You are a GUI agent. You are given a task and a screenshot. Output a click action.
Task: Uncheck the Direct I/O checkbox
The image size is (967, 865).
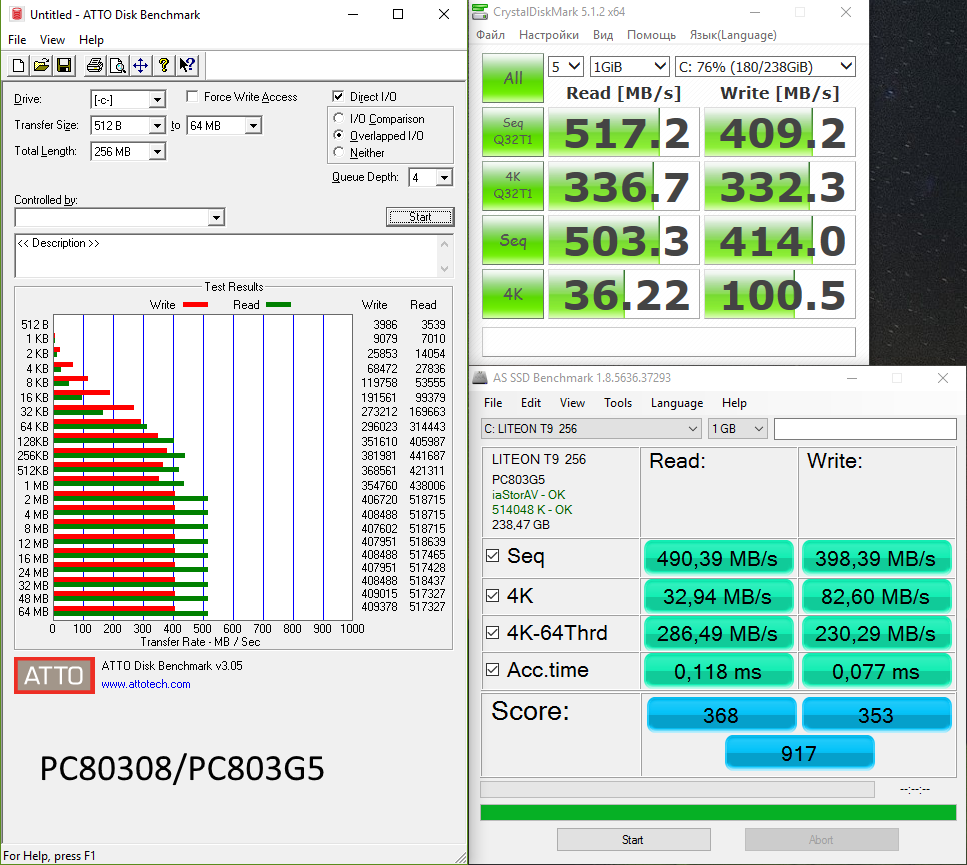pos(338,96)
